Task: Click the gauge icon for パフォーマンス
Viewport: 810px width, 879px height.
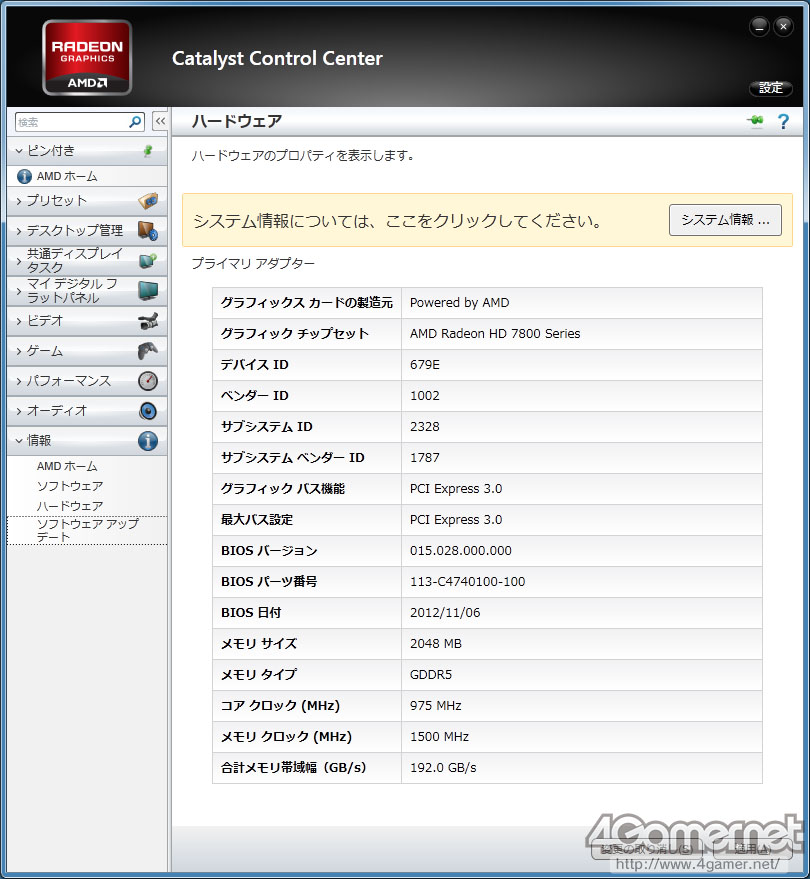Action: tap(148, 381)
